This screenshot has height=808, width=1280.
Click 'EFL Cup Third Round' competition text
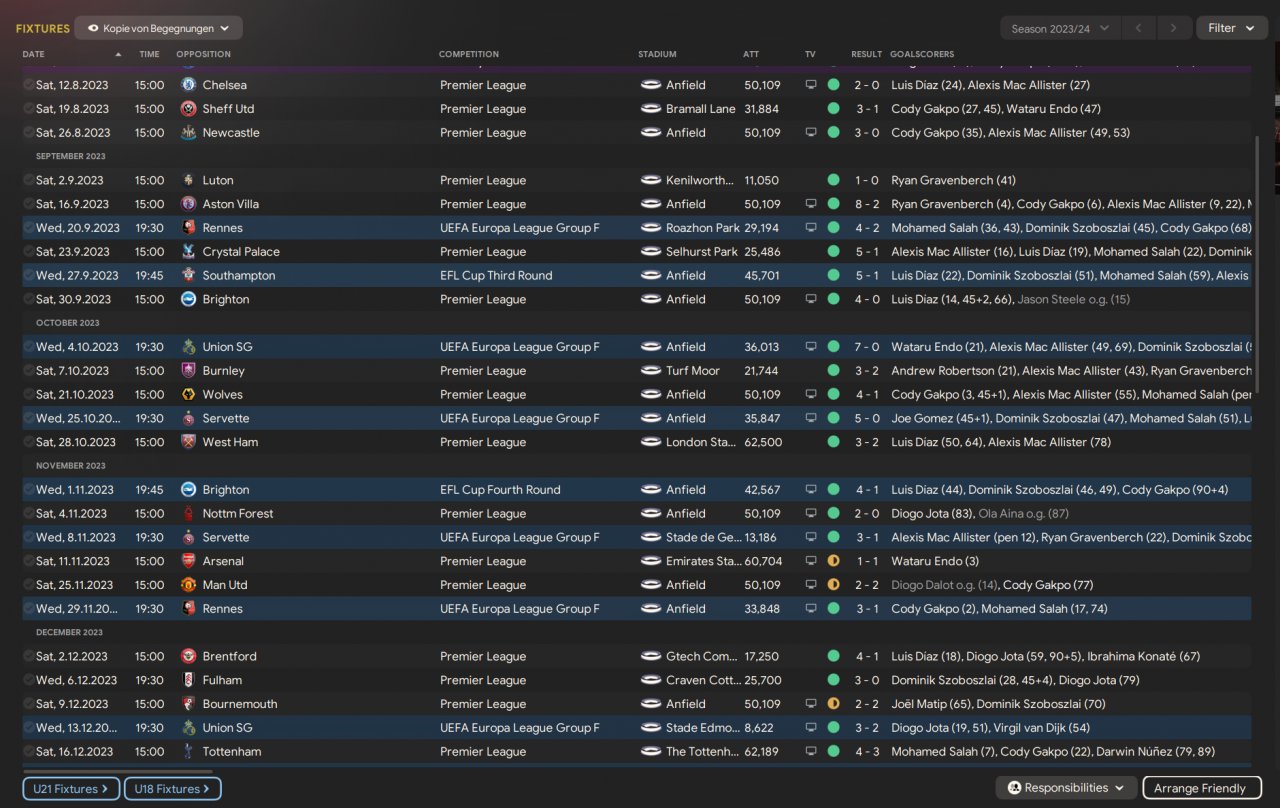tap(497, 276)
